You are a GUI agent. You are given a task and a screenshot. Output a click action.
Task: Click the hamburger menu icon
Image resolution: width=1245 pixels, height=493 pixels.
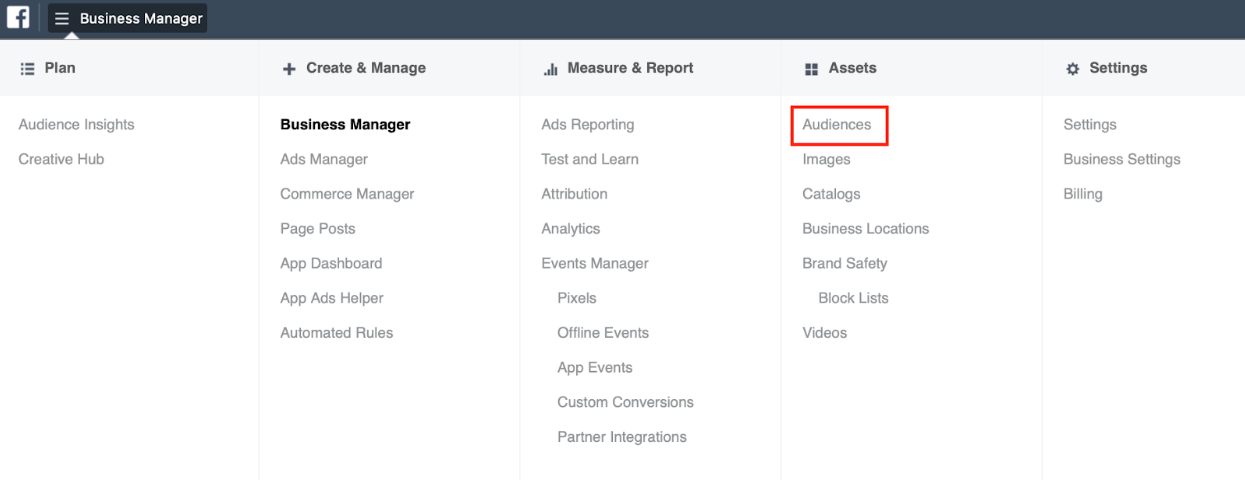coord(62,19)
